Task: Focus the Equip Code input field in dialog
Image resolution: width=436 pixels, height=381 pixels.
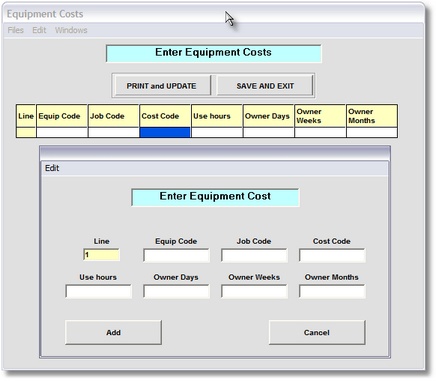Action: click(176, 256)
